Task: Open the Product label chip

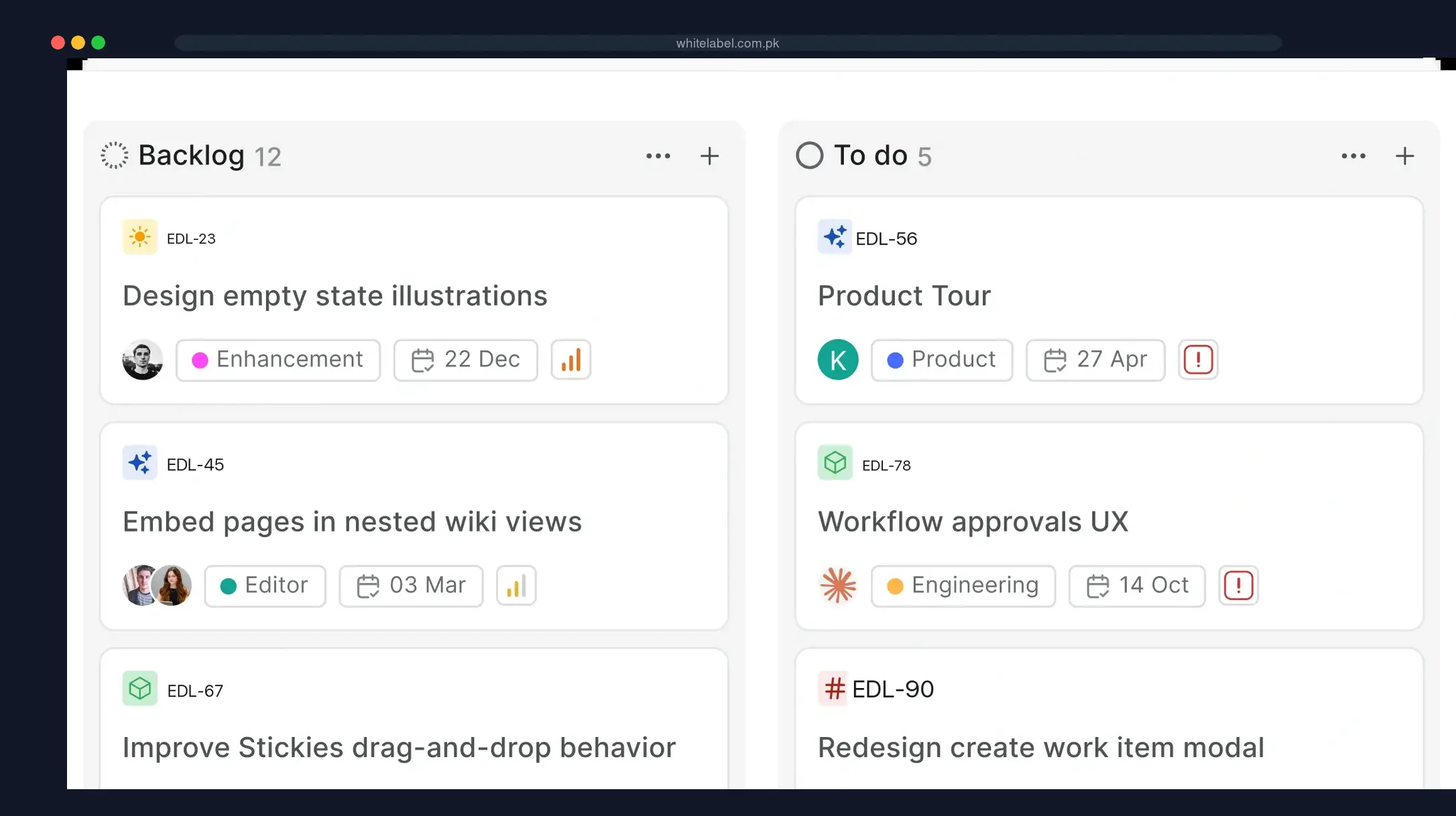Action: click(x=942, y=360)
